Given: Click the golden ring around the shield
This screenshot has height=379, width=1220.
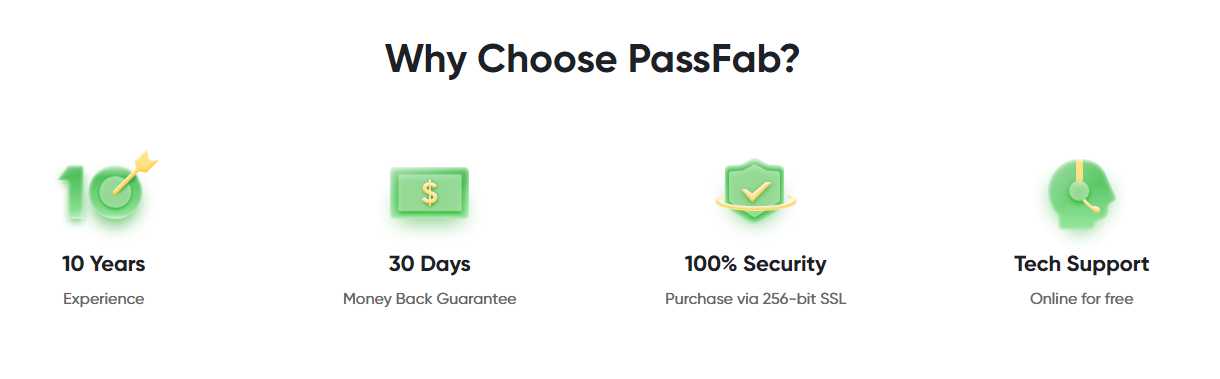Looking at the screenshot, I should (x=756, y=201).
